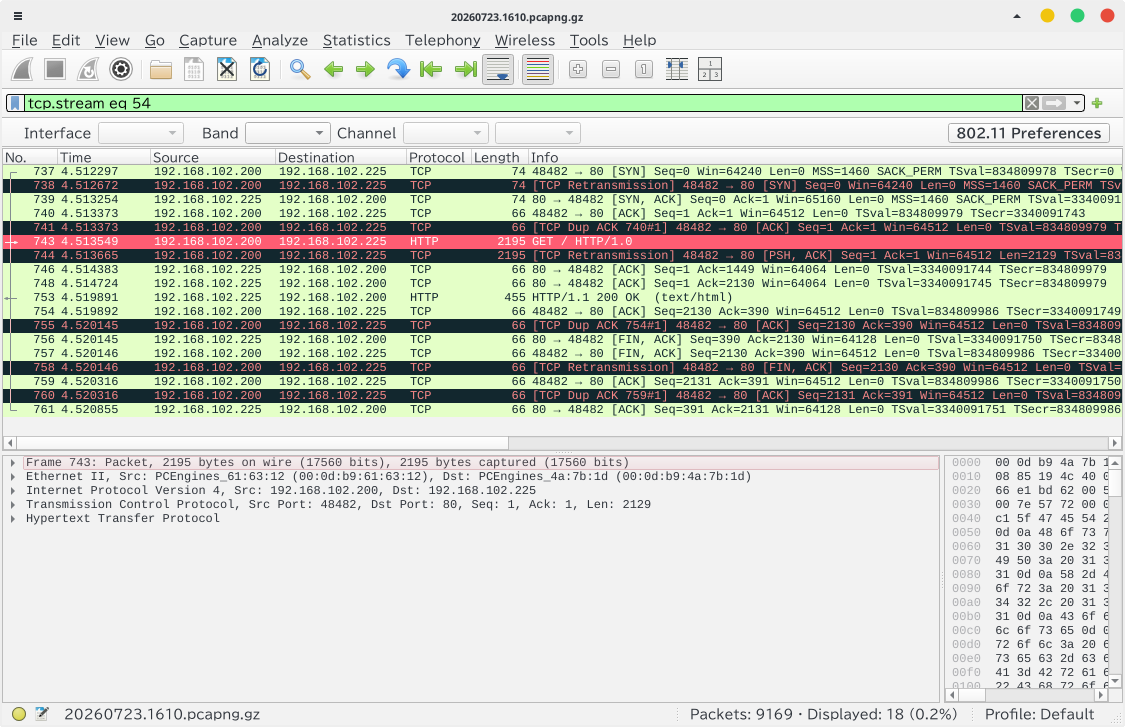Viewport: 1125px width, 727px height.
Task: Stop the running capture
Action: click(x=55, y=70)
